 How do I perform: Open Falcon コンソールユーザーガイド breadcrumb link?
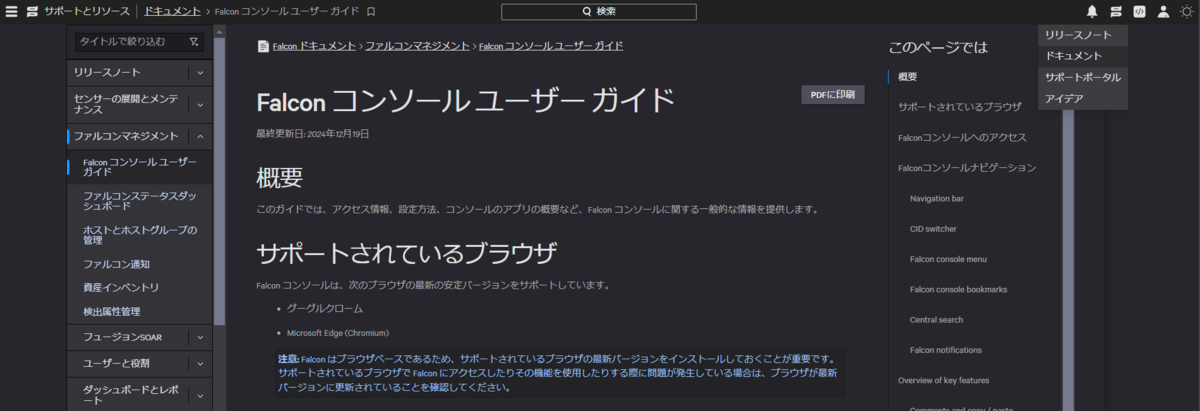[x=551, y=46]
